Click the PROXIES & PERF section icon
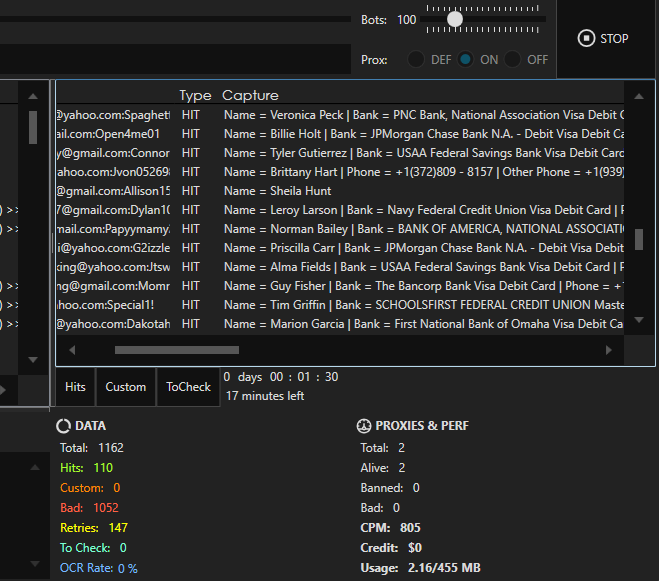Screen dimensions: 659x581 [364, 426]
